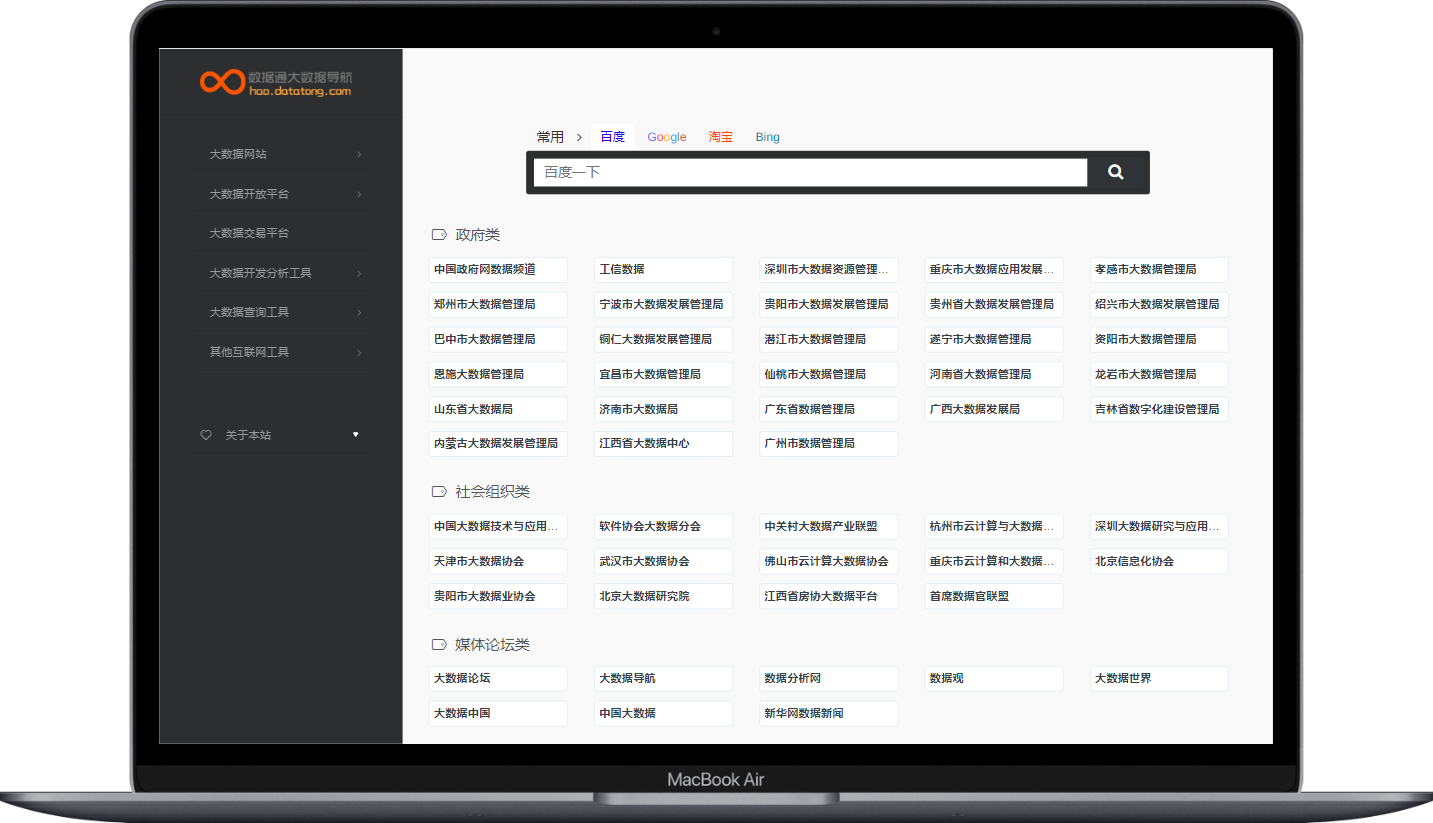This screenshot has width=1433, height=823.
Task: Open 数据分析网 link
Action: click(x=828, y=679)
